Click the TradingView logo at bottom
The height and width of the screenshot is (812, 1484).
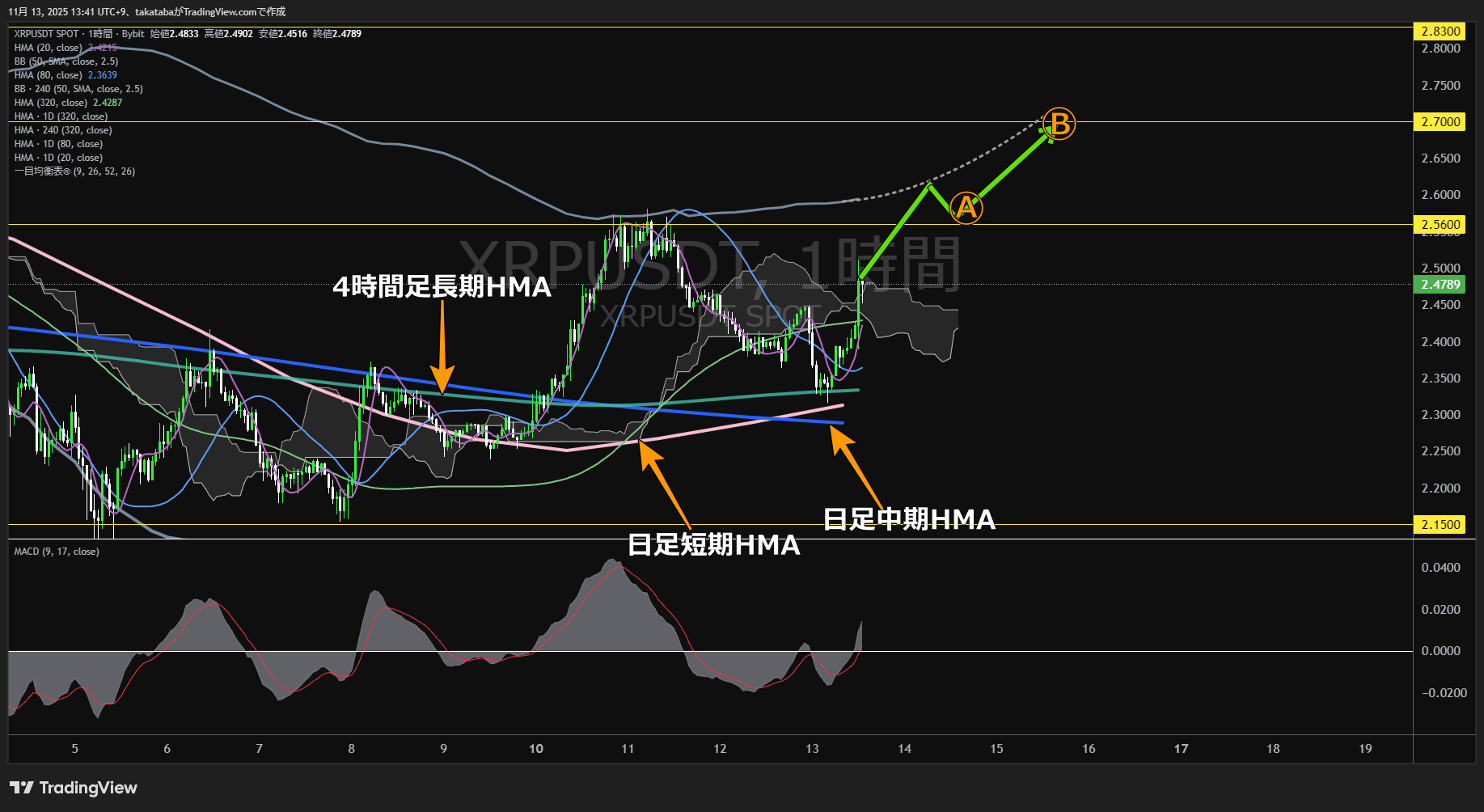[74, 788]
